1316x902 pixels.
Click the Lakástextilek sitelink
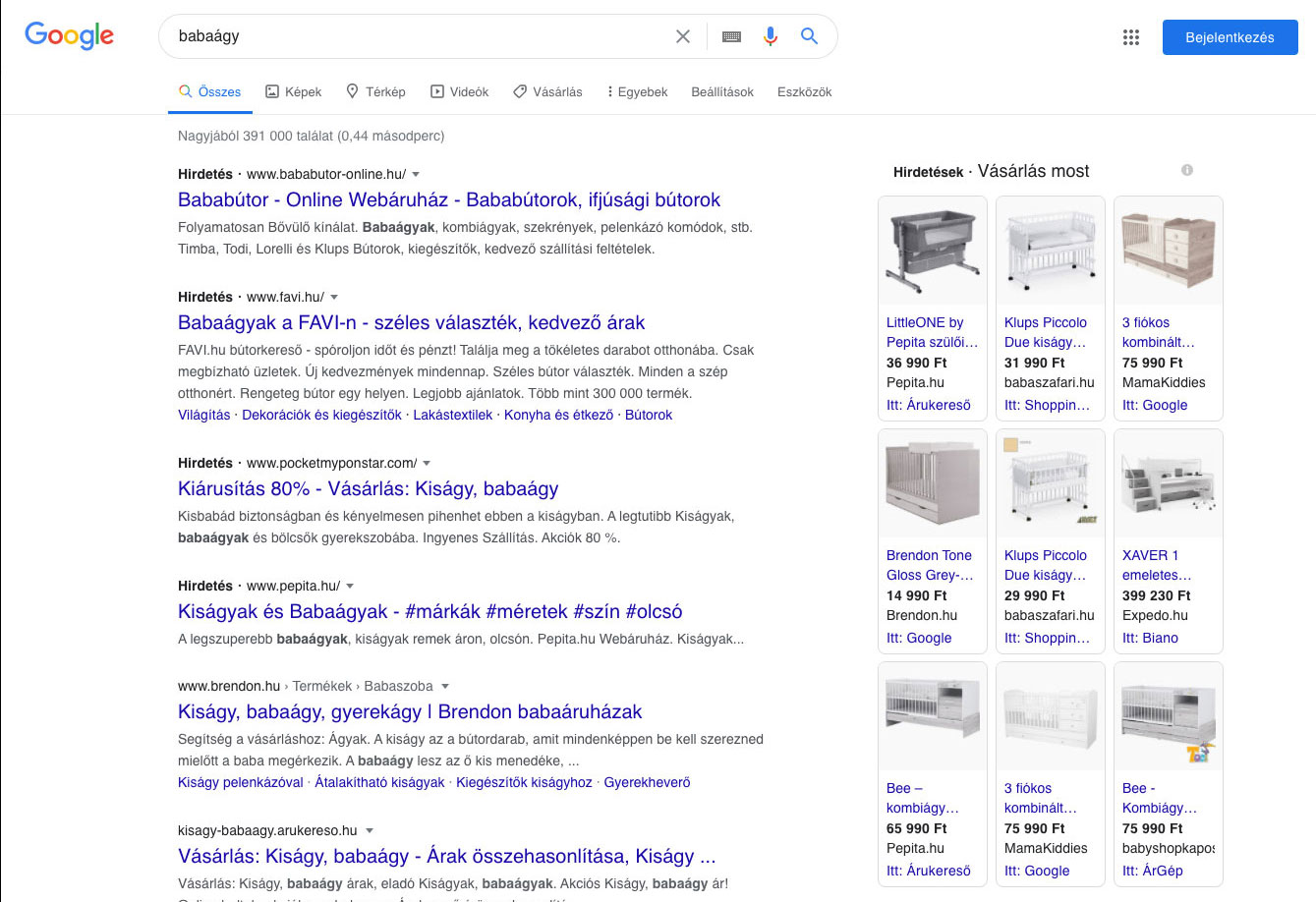[453, 415]
